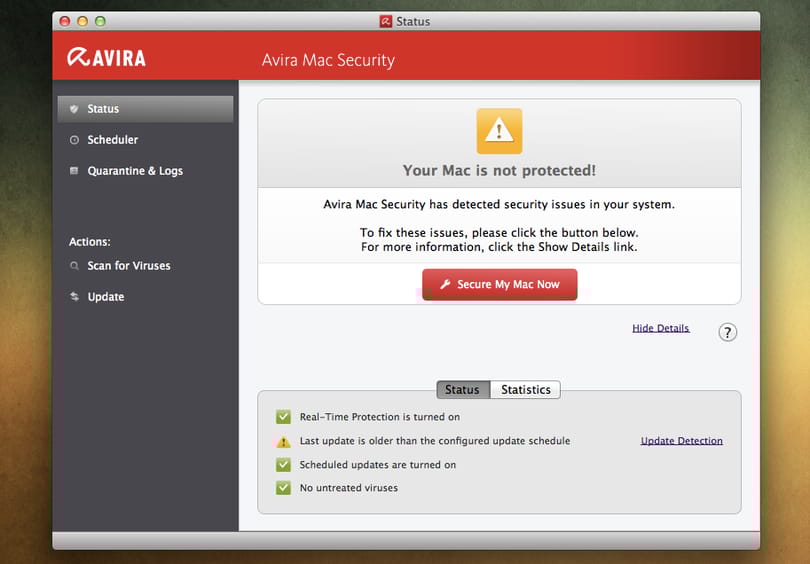Click the 'Status' window title text

pyautogui.click(x=413, y=22)
